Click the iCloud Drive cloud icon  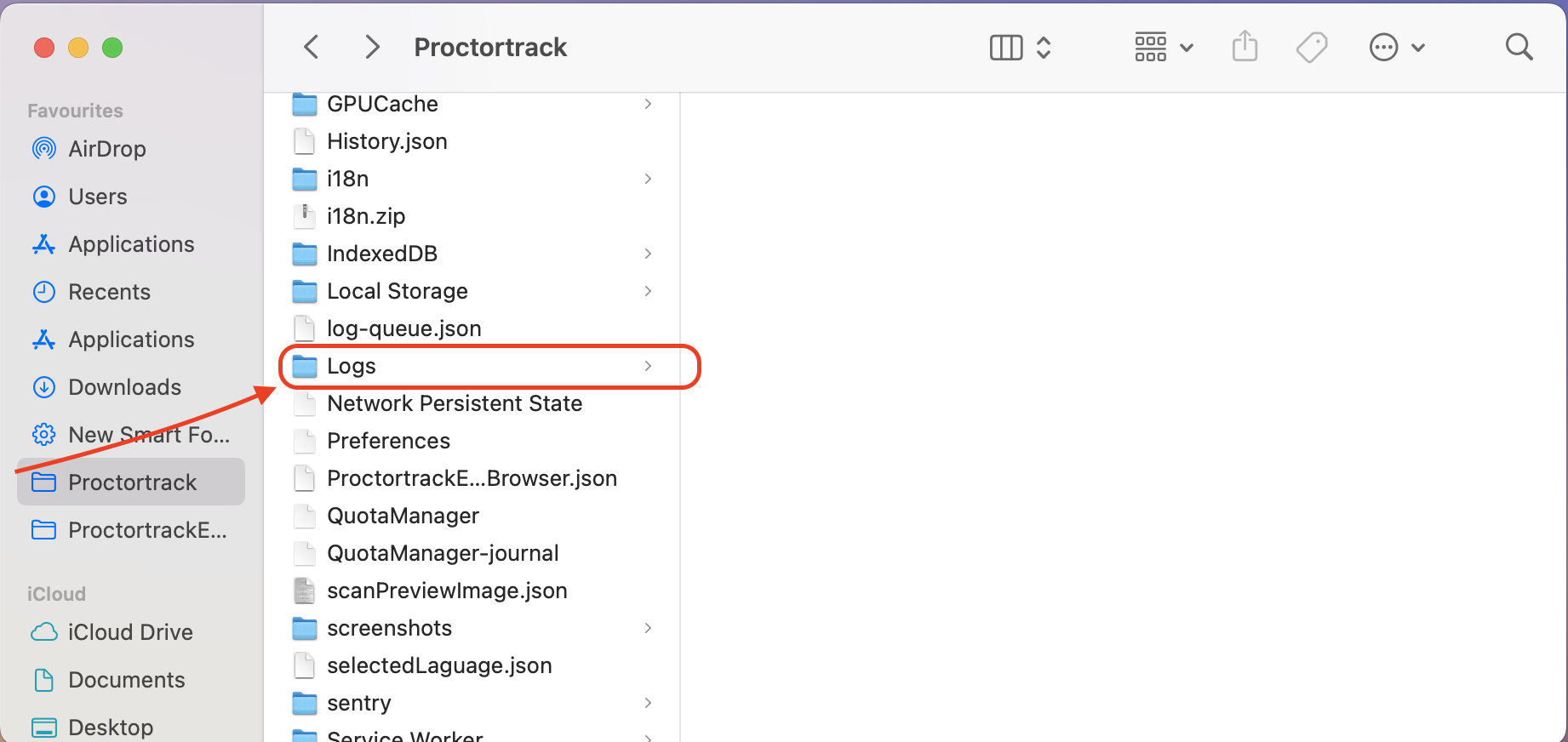(44, 632)
